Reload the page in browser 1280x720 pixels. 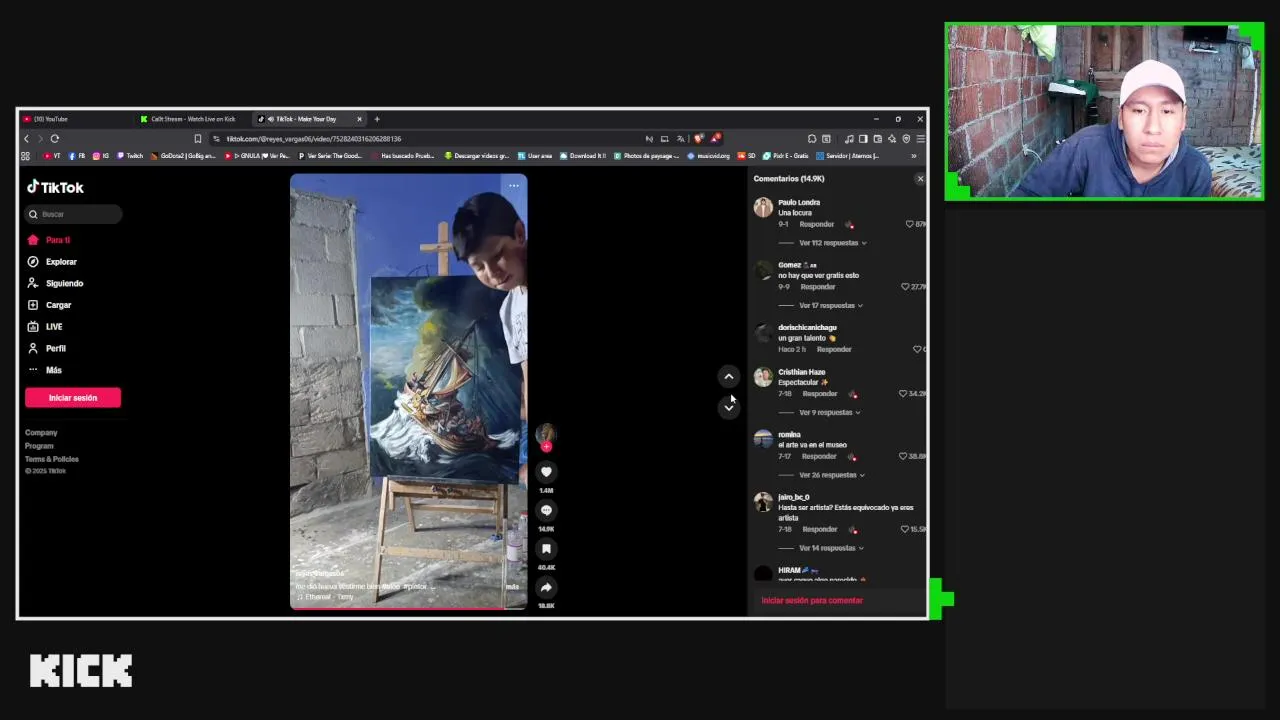pos(55,139)
